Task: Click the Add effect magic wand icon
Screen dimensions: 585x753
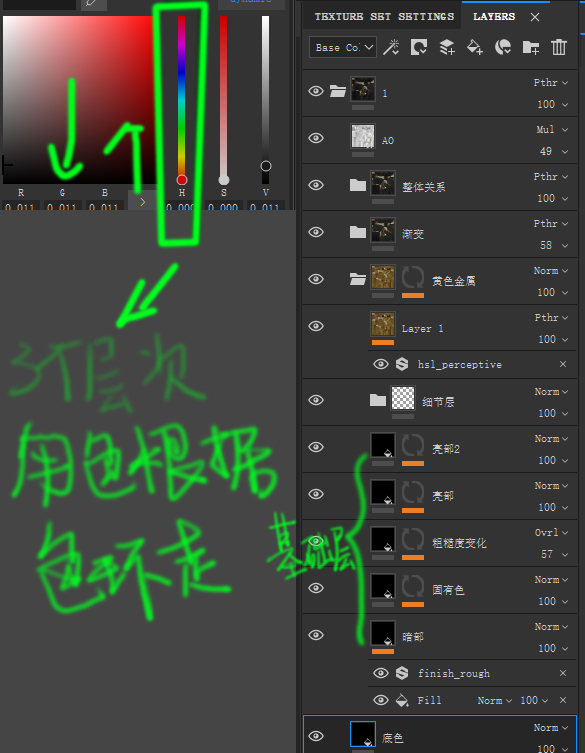Action: (391, 47)
